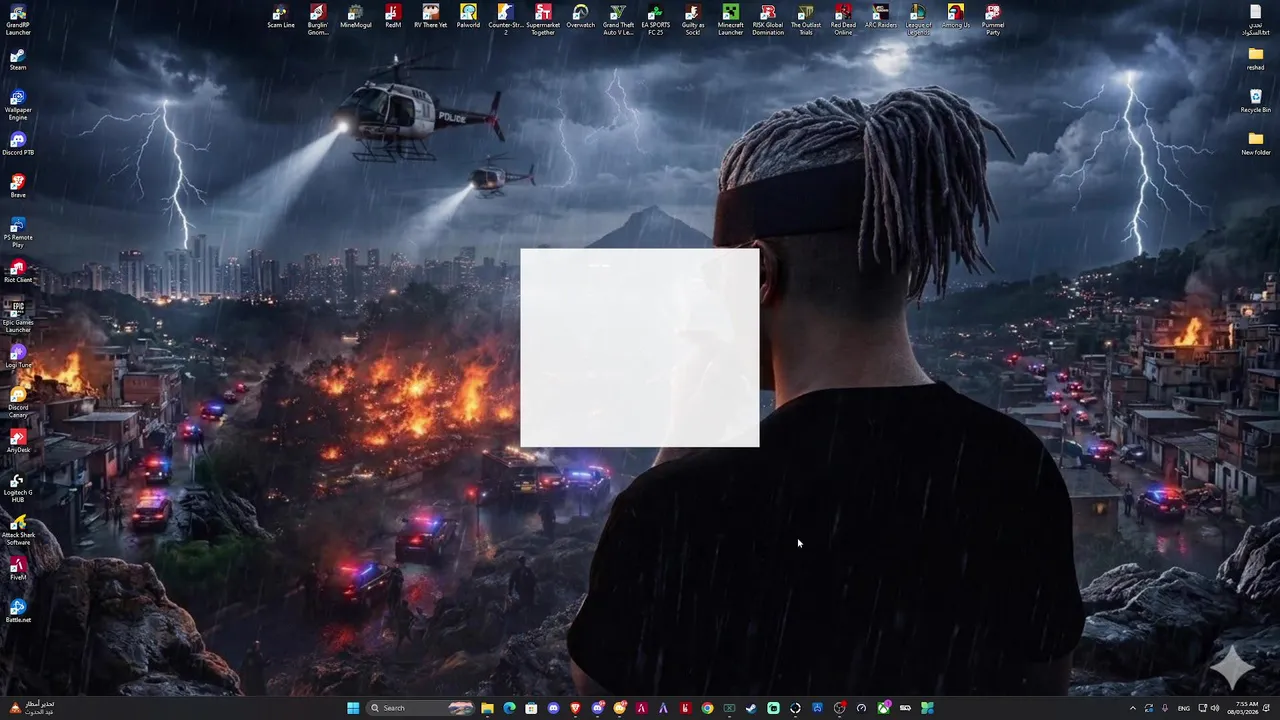The width and height of the screenshot is (1280, 720).
Task: Select the Wallpaper Engine desktop icon
Action: 18,105
